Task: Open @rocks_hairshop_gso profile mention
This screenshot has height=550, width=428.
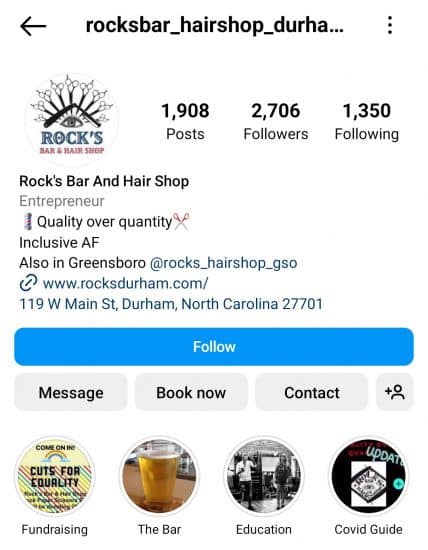Action: (223, 263)
